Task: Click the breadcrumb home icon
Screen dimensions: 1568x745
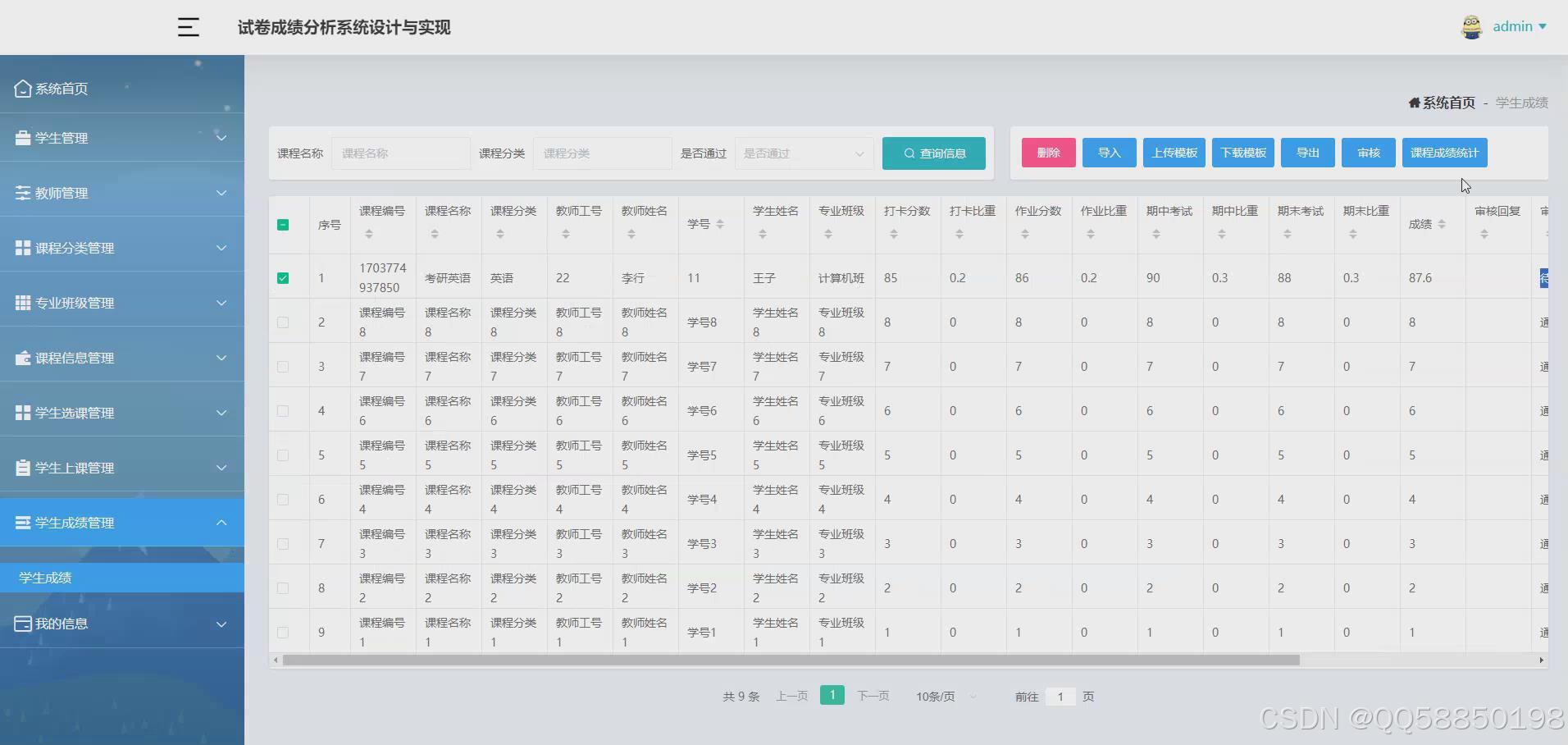Action: click(x=1415, y=103)
